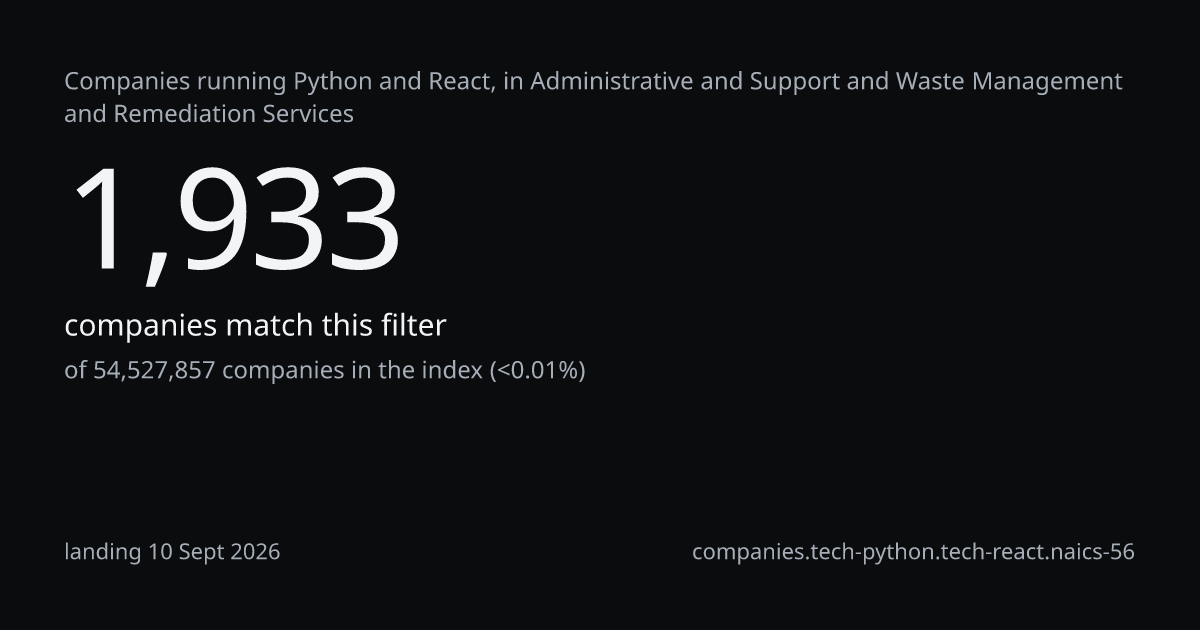
Task: Click the large 1,933 count number
Action: click(234, 222)
